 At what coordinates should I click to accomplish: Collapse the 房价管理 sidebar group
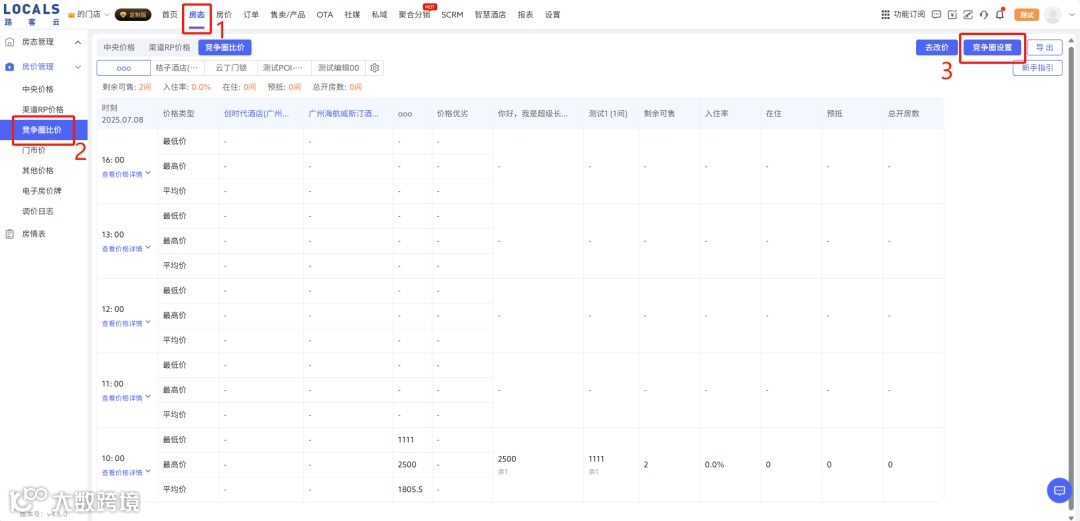coord(78,67)
